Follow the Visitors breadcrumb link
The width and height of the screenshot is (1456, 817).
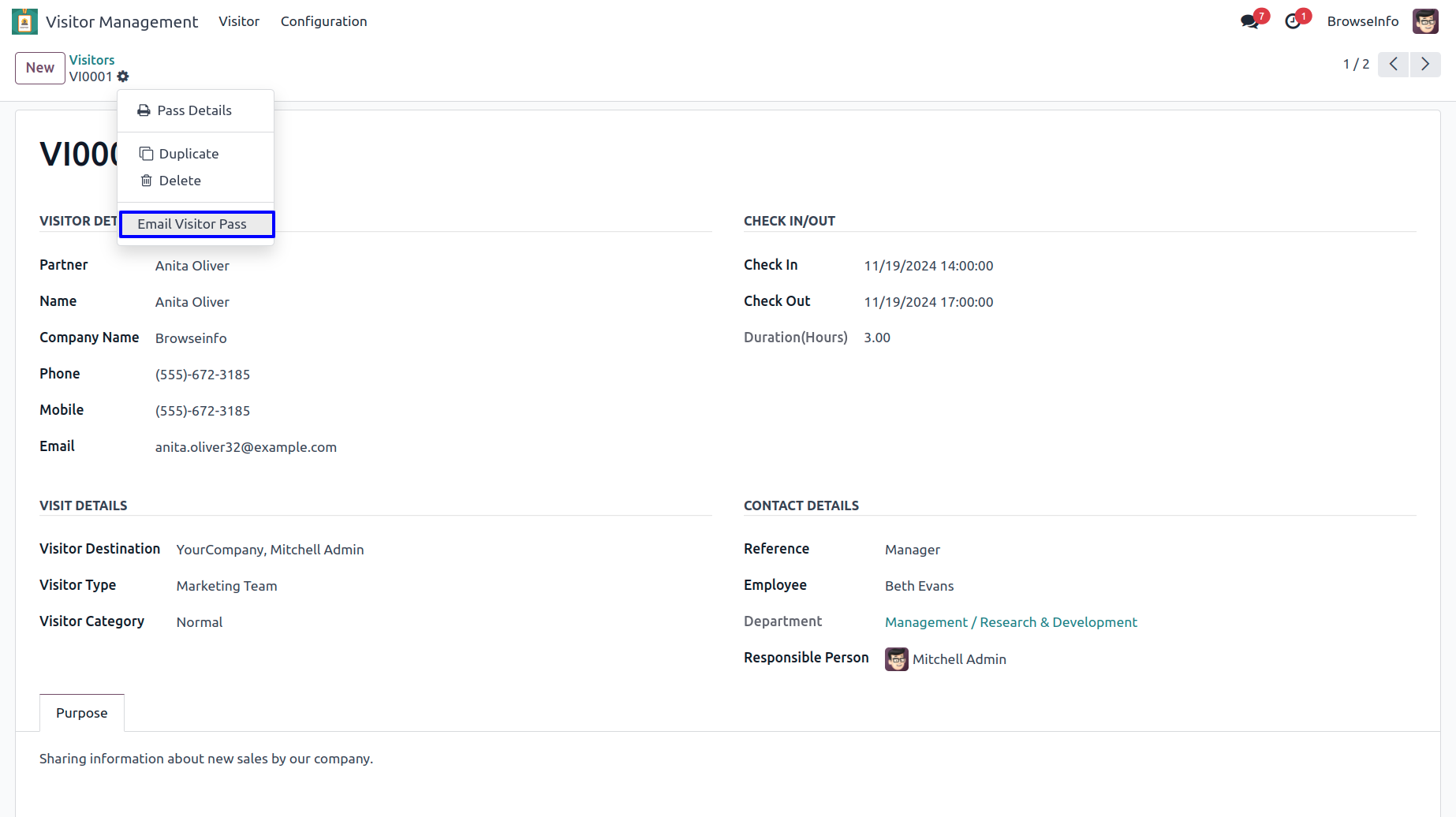pyautogui.click(x=91, y=60)
